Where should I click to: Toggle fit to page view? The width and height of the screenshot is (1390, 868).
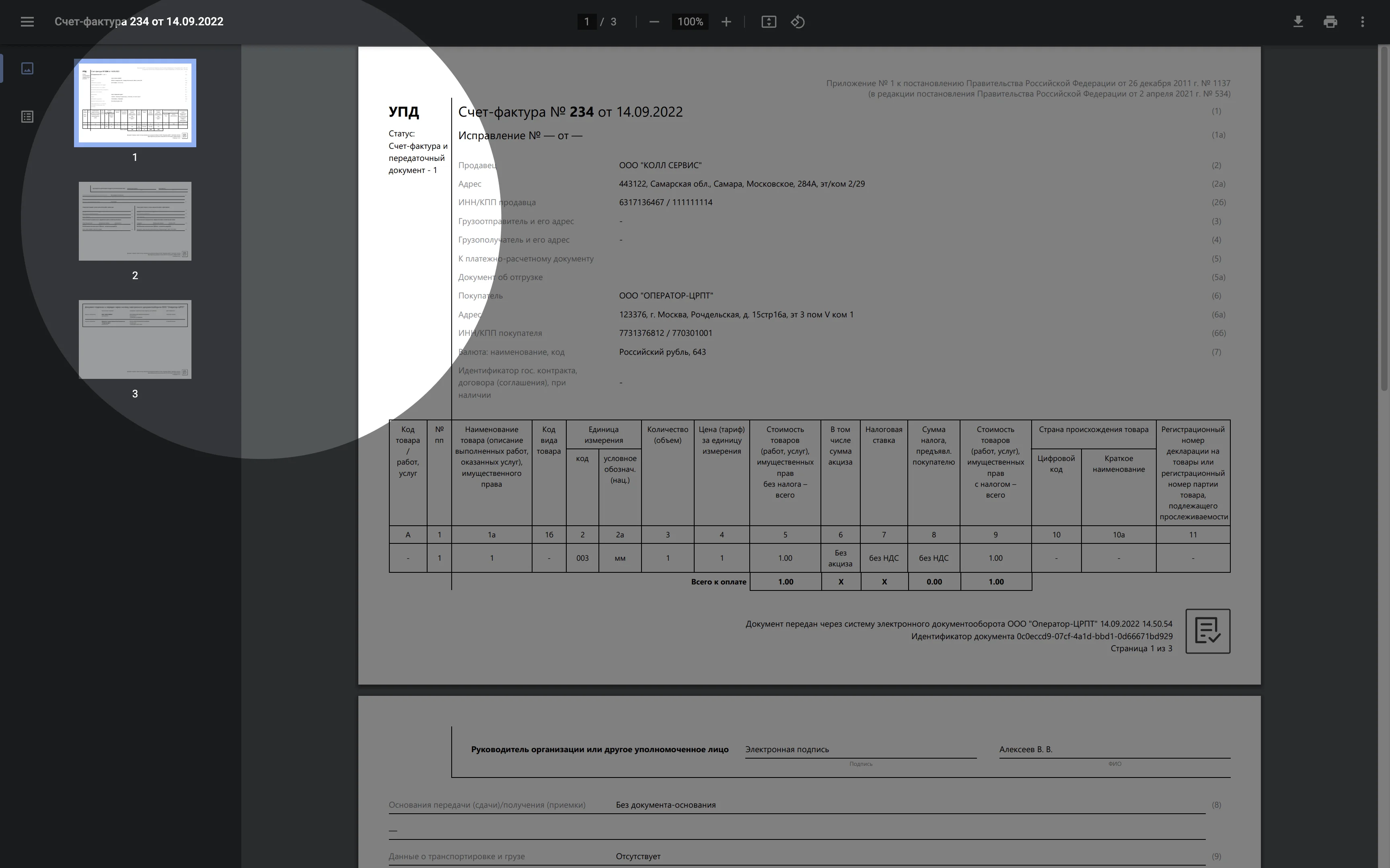pos(769,22)
